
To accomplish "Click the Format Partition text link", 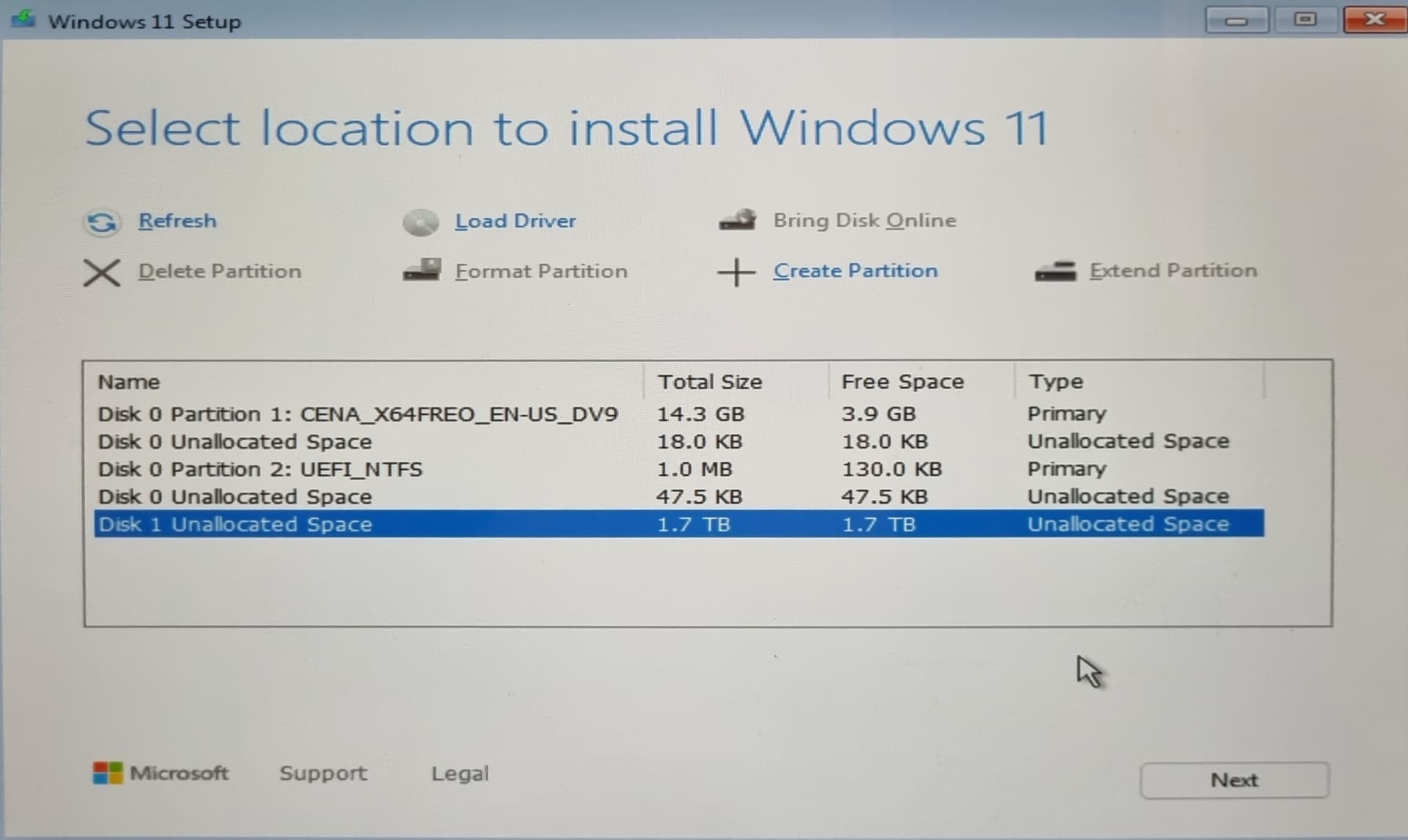I will pos(541,271).
